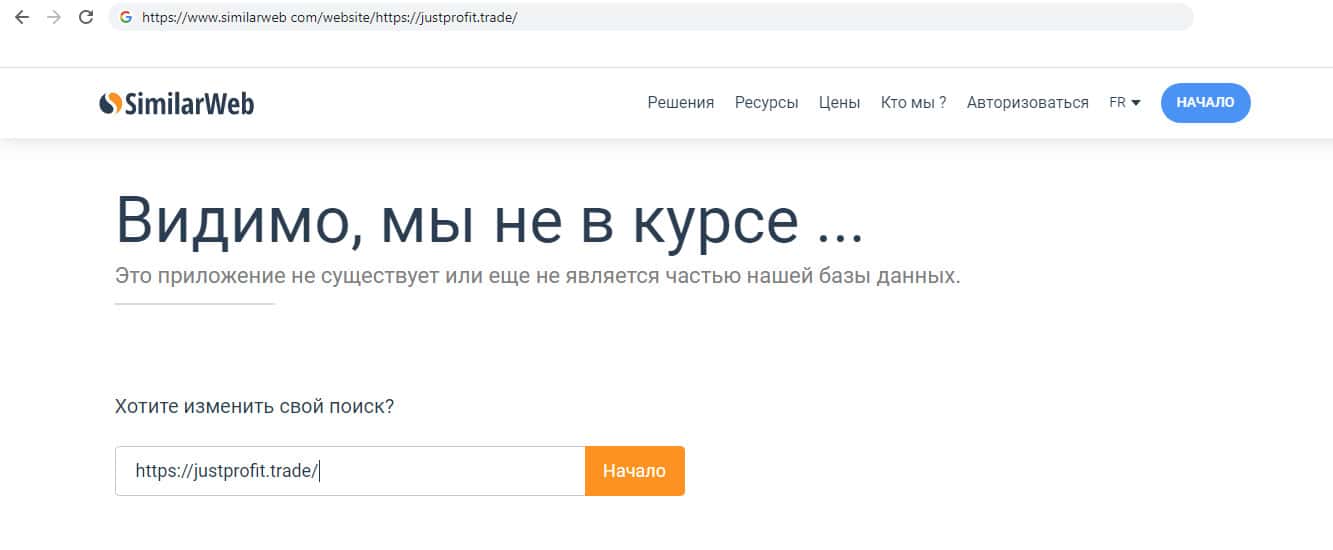
Task: Reload the page with refresh icon
Action: (x=86, y=17)
